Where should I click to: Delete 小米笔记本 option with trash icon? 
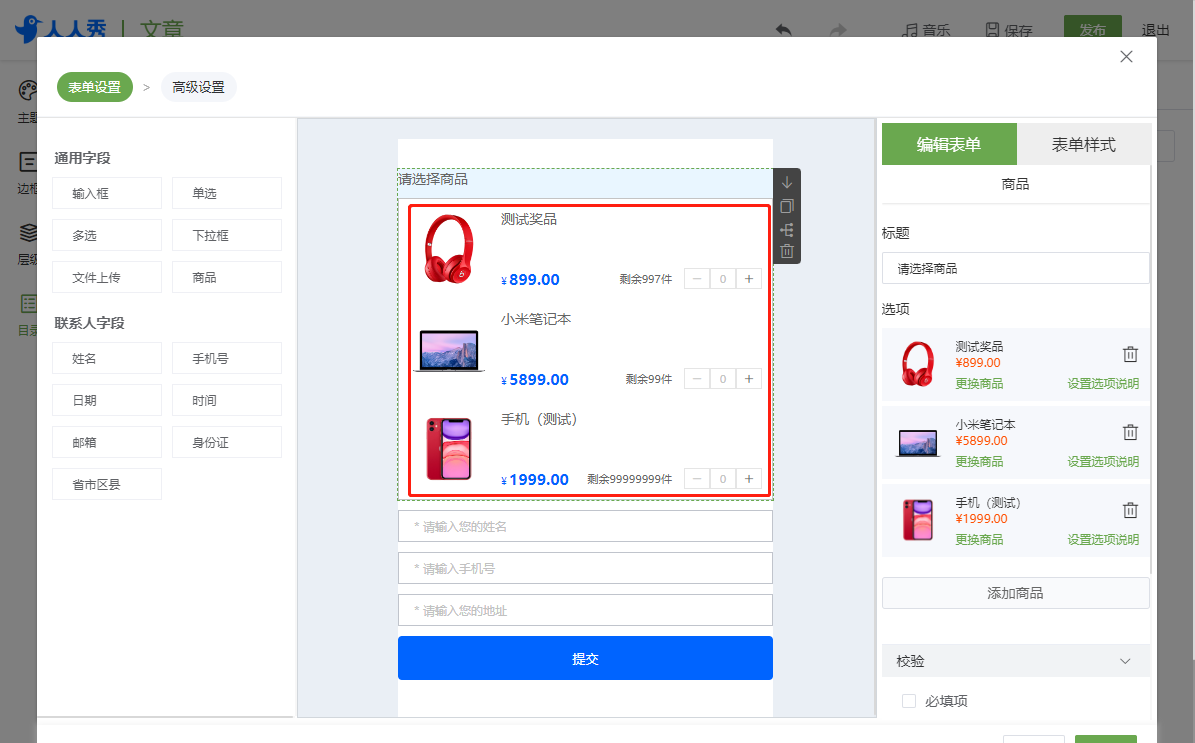click(1130, 432)
